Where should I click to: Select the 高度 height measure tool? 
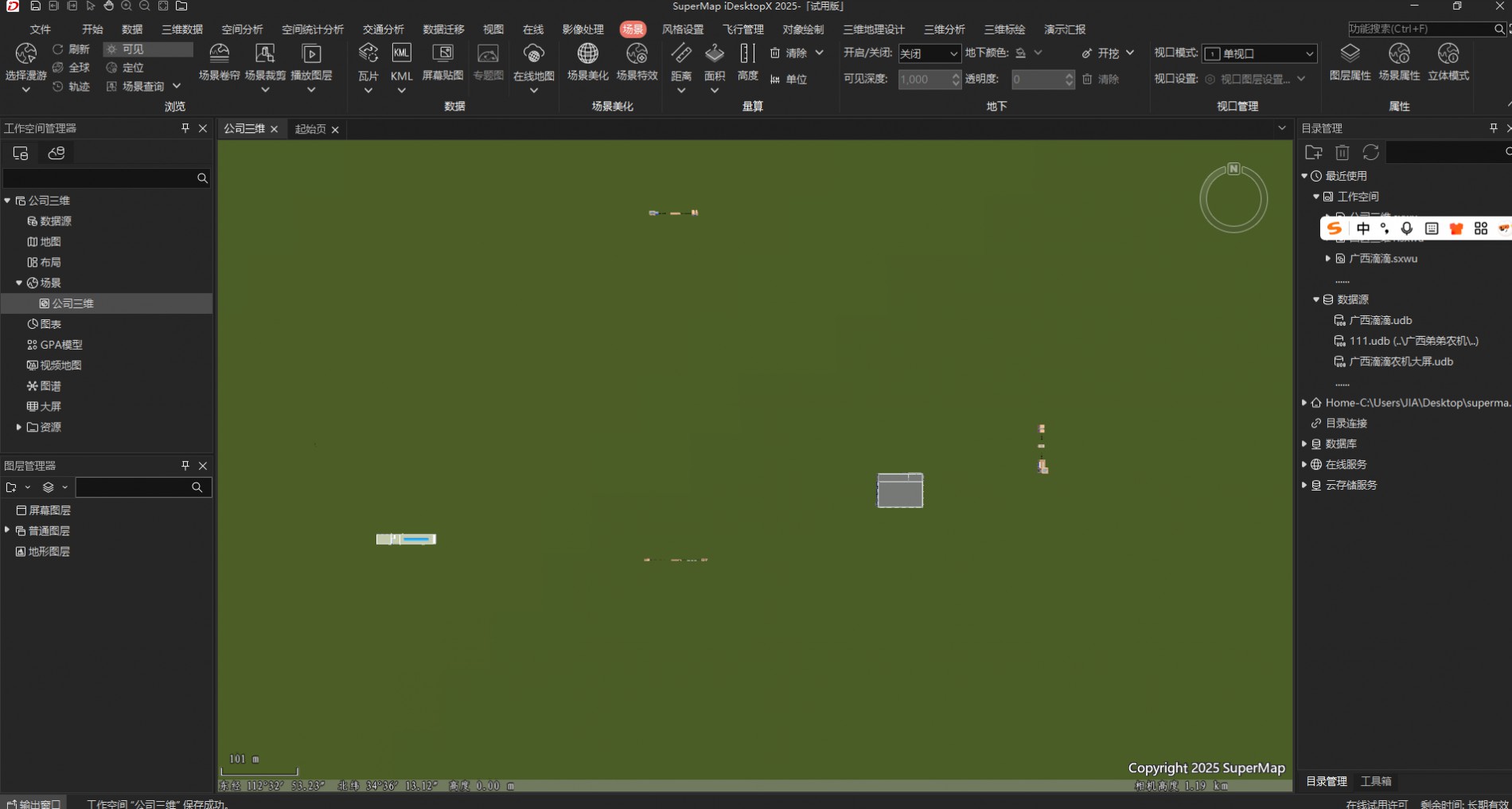tap(747, 62)
